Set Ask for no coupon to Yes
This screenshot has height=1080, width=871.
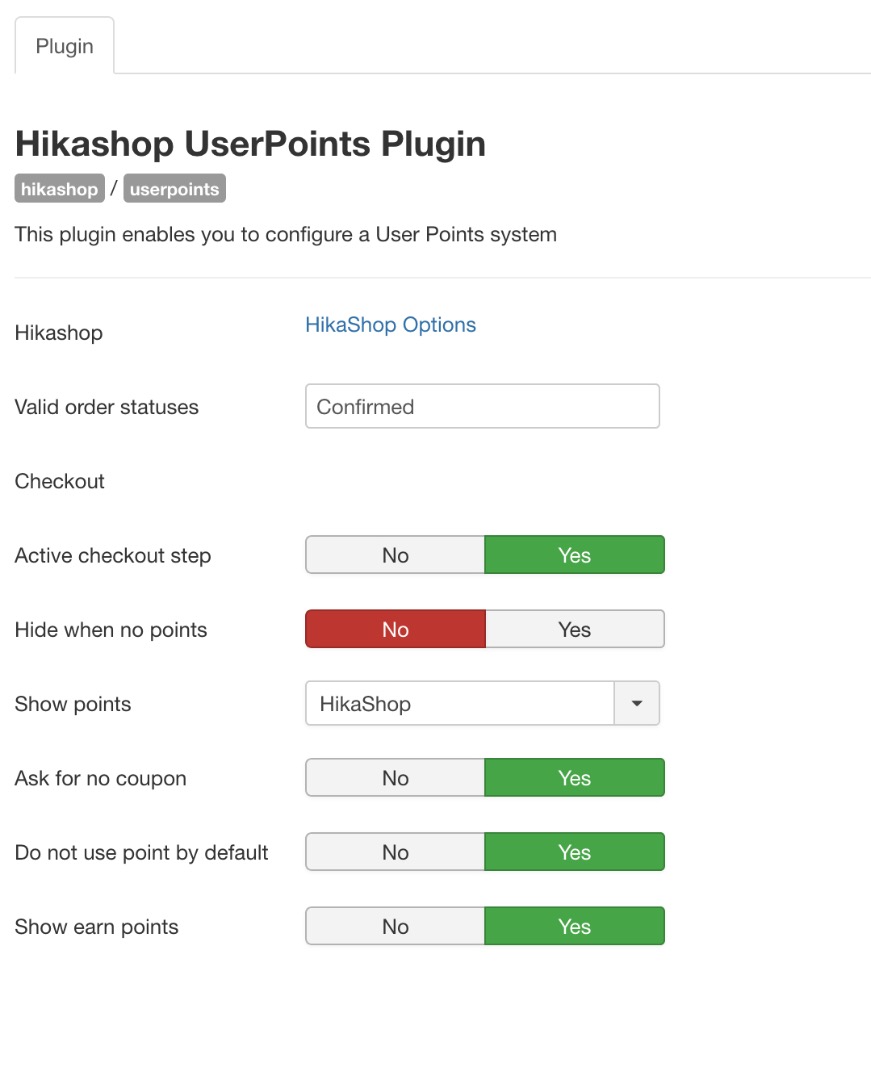(574, 778)
